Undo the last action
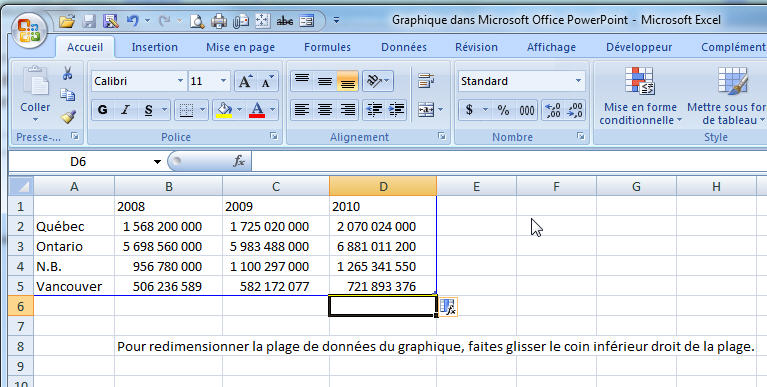 pos(133,21)
